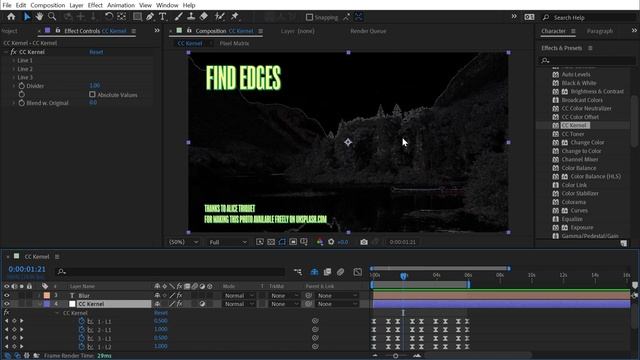The width and height of the screenshot is (640, 360).
Task: Switch to the Paragraph tab
Action: [x=600, y=31]
